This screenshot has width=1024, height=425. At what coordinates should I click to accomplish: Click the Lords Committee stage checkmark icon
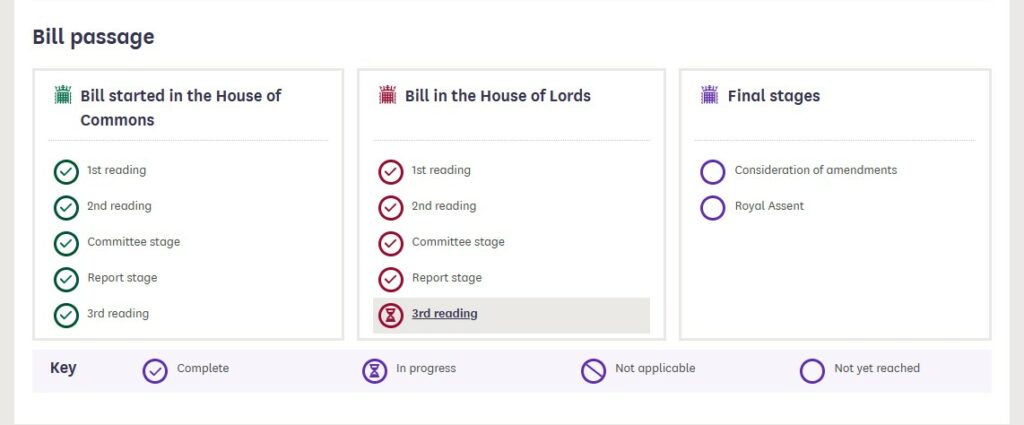click(x=391, y=244)
